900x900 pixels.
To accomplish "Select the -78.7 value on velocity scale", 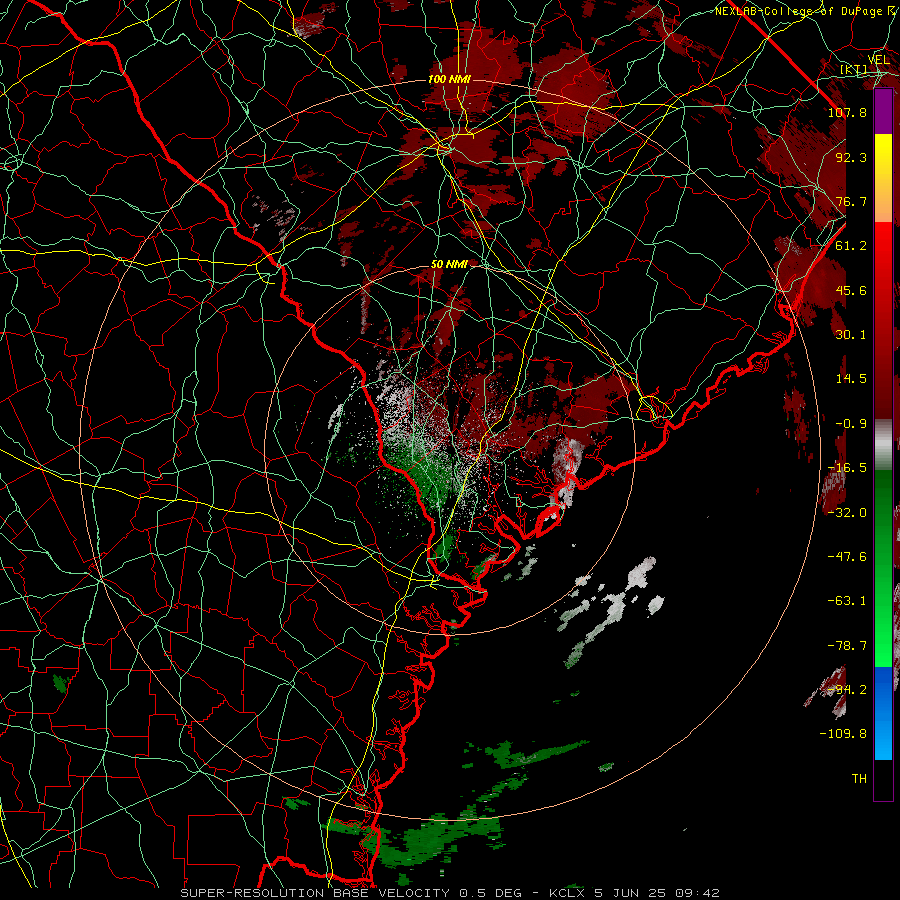I will [x=847, y=646].
